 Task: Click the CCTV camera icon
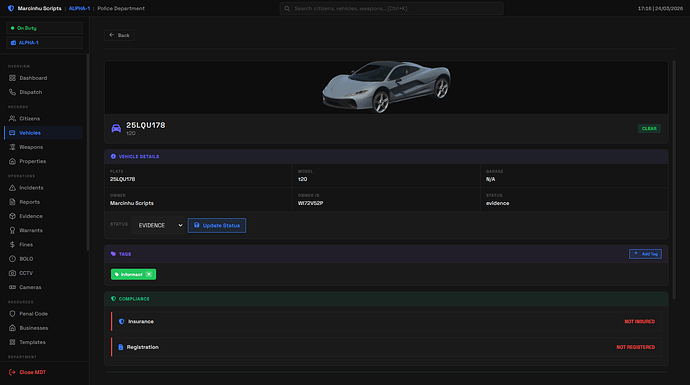[12, 273]
